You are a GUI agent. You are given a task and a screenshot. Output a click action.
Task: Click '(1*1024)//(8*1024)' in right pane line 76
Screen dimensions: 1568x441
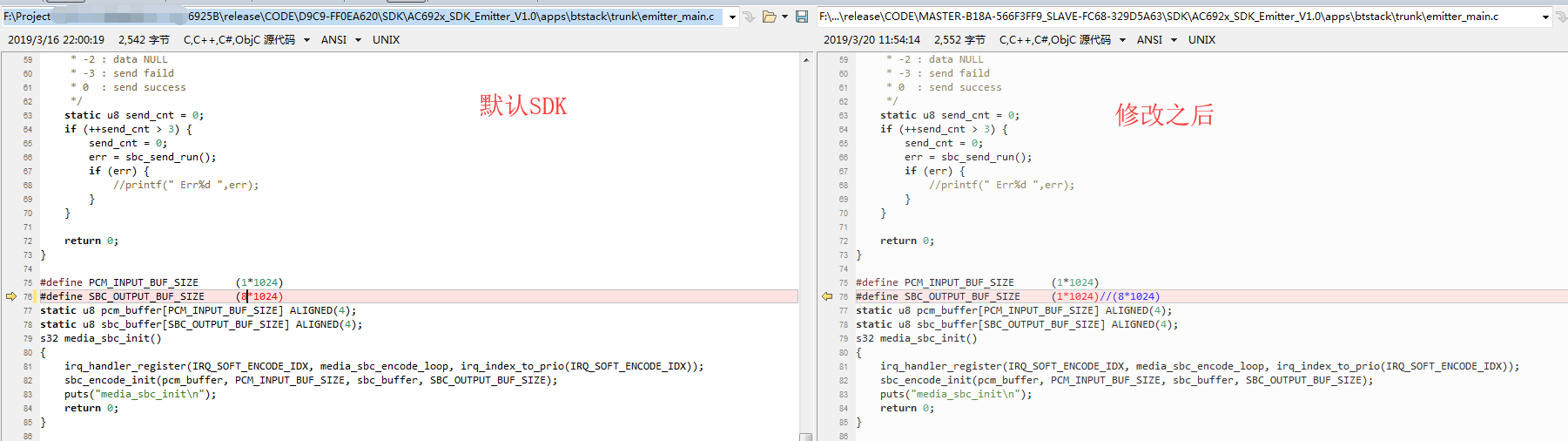coord(1106,296)
